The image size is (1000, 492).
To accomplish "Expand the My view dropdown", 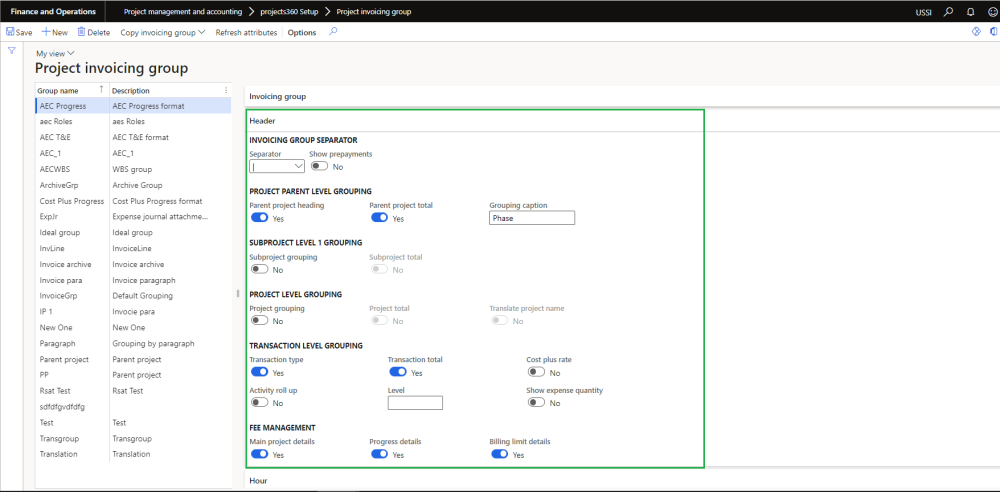I will [55, 54].
